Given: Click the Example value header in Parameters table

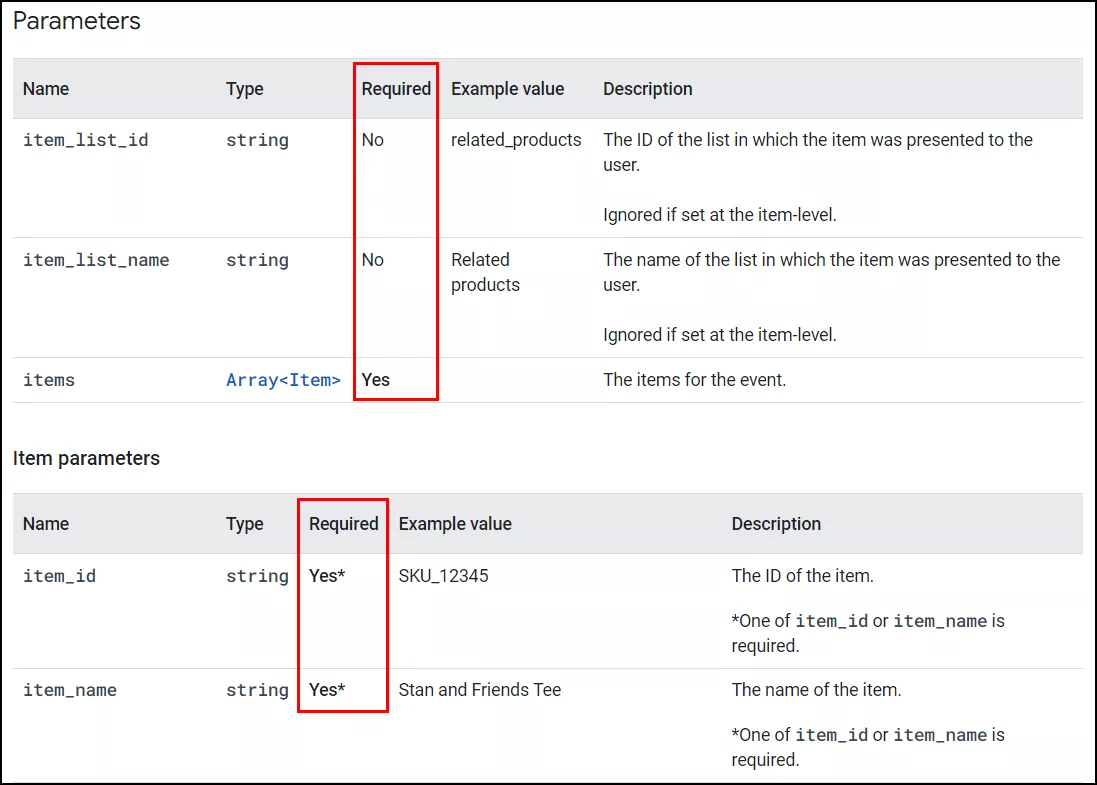Looking at the screenshot, I should pyautogui.click(x=507, y=89).
